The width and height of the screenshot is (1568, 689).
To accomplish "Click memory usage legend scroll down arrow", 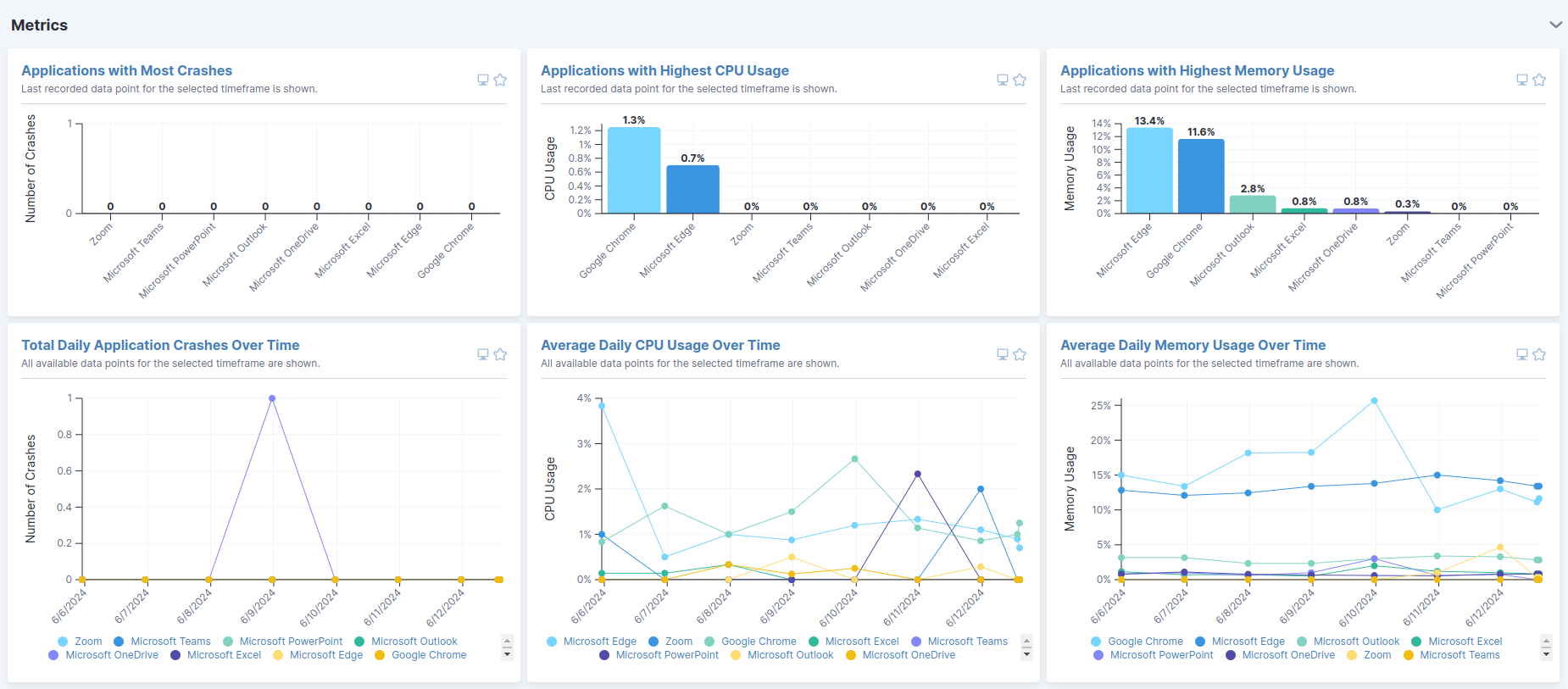I will tap(1546, 654).
